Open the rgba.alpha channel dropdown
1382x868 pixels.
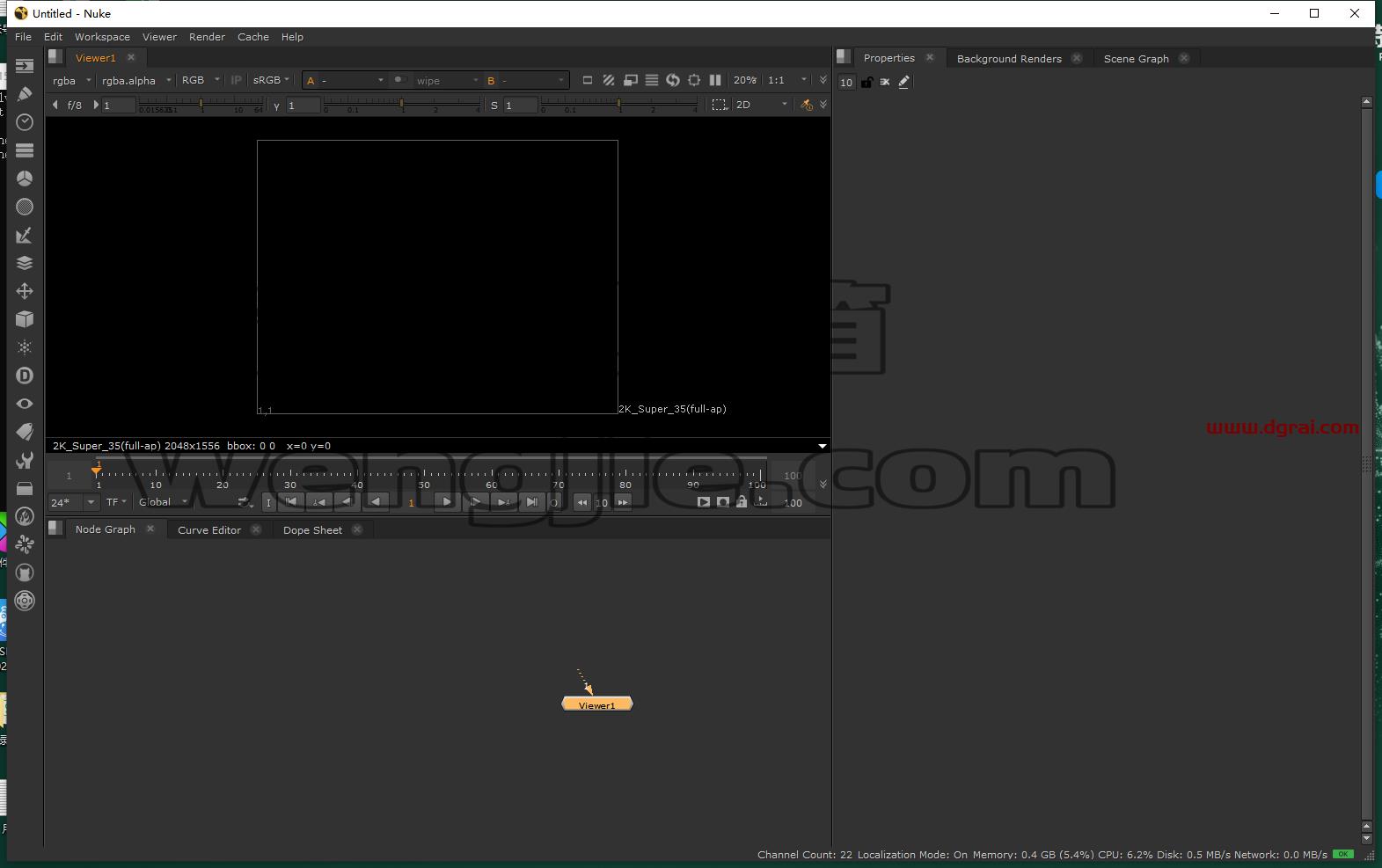pos(136,80)
